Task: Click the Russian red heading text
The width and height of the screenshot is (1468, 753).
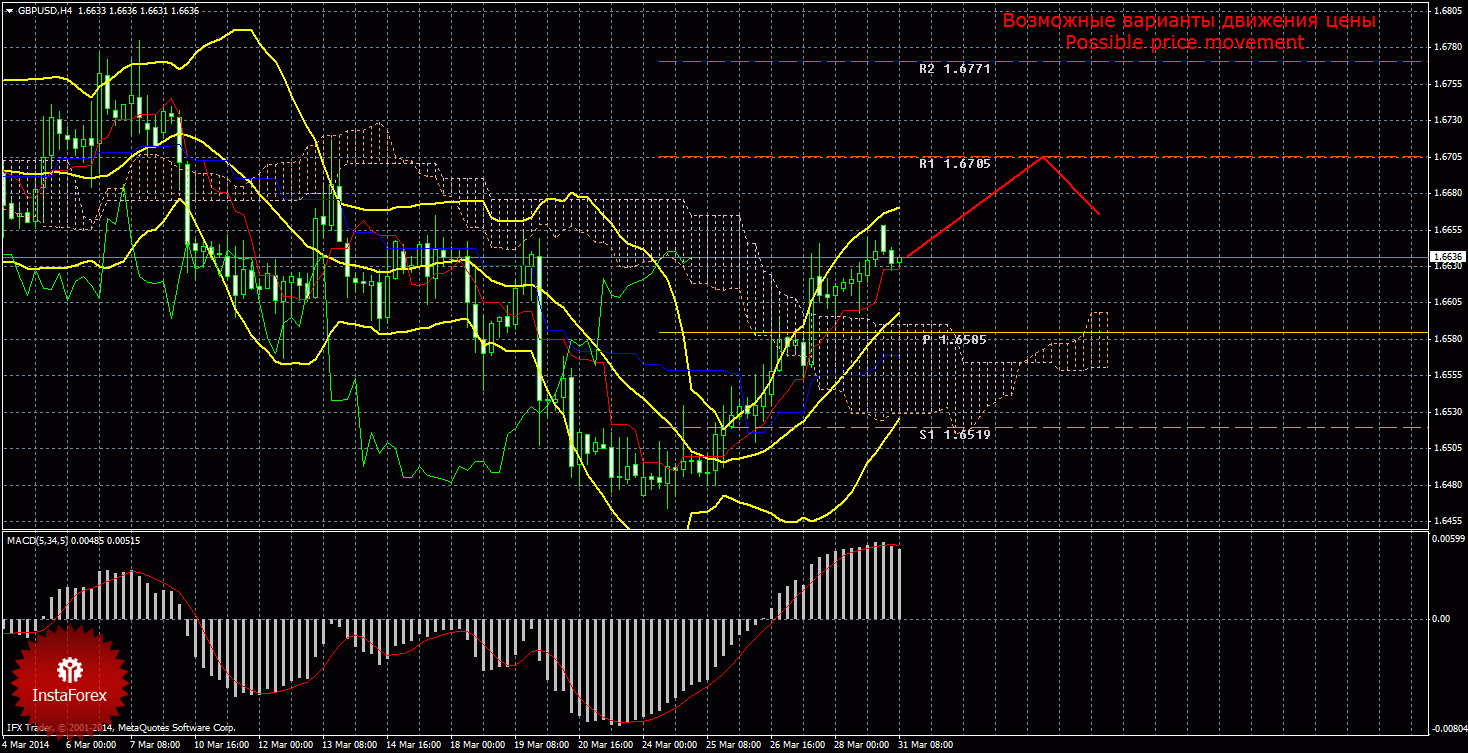Action: 1190,21
